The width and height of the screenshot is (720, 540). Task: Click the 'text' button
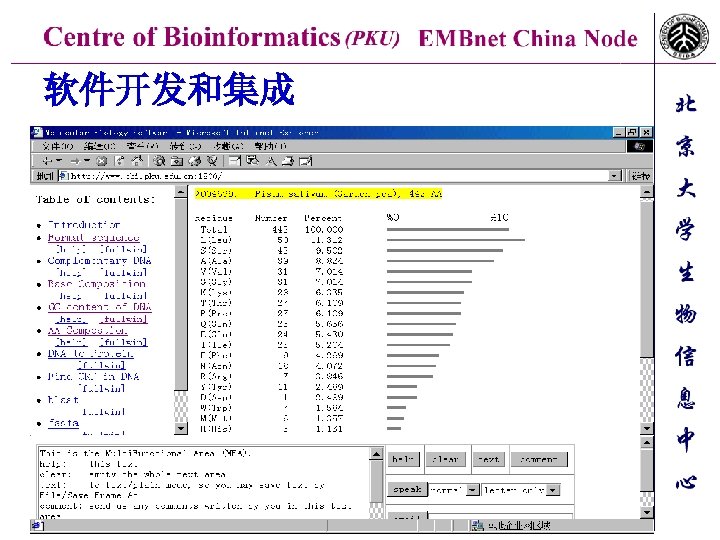point(489,459)
